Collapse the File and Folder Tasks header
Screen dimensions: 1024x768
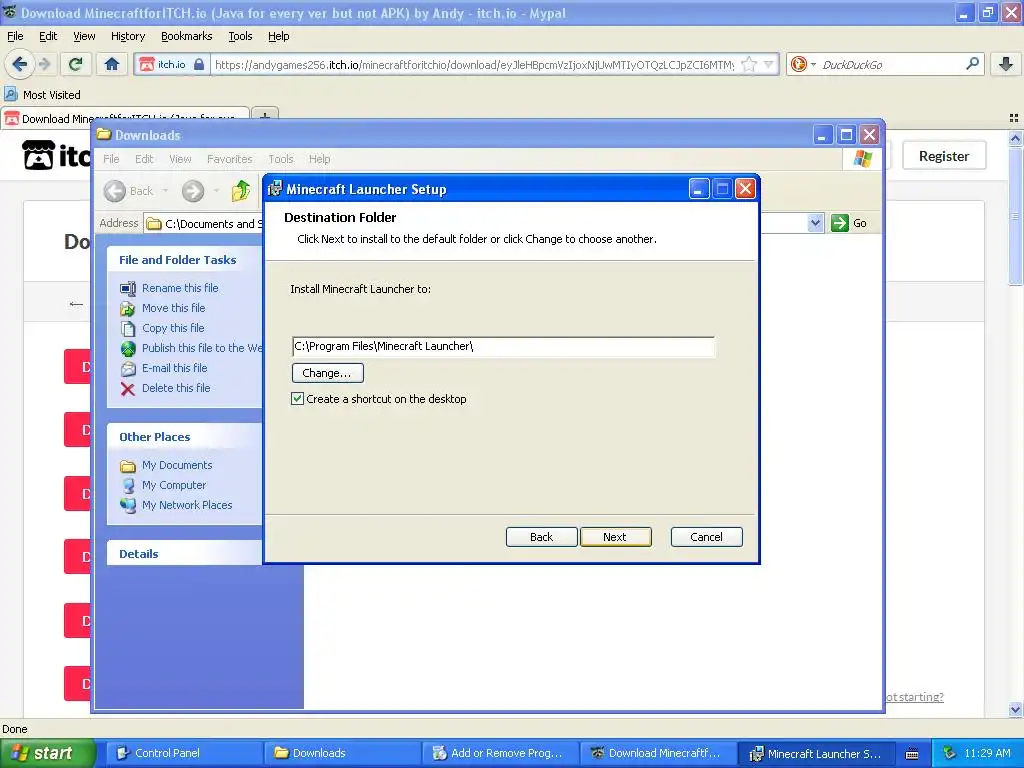click(x=184, y=260)
